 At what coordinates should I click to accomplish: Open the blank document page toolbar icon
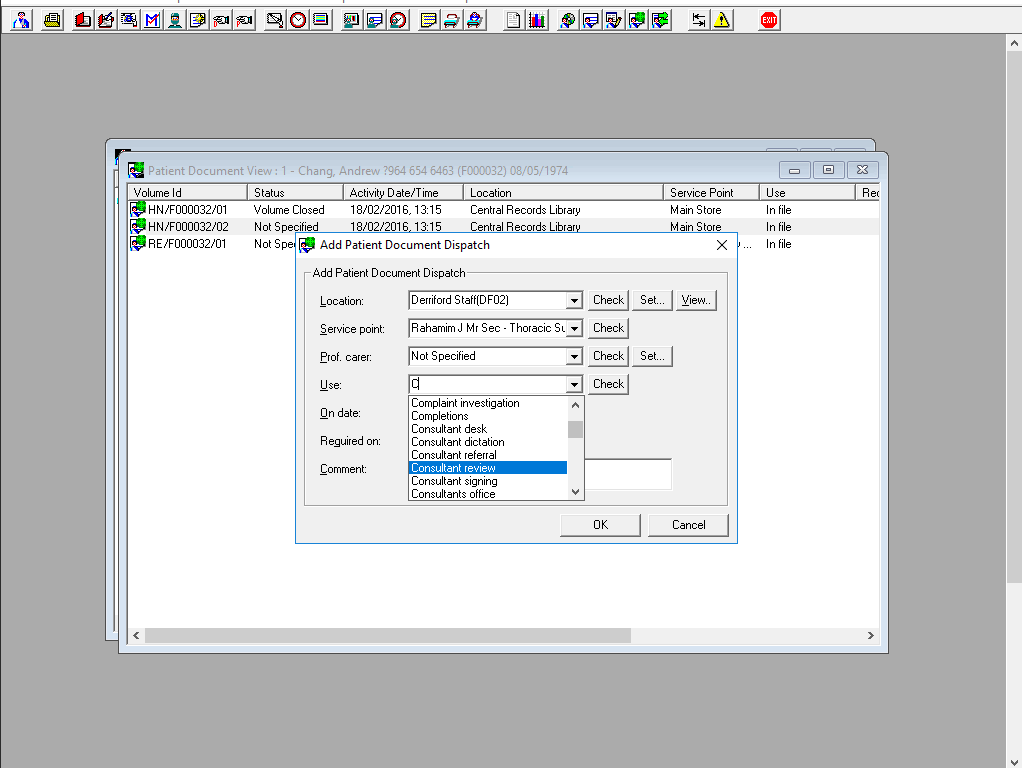point(514,20)
